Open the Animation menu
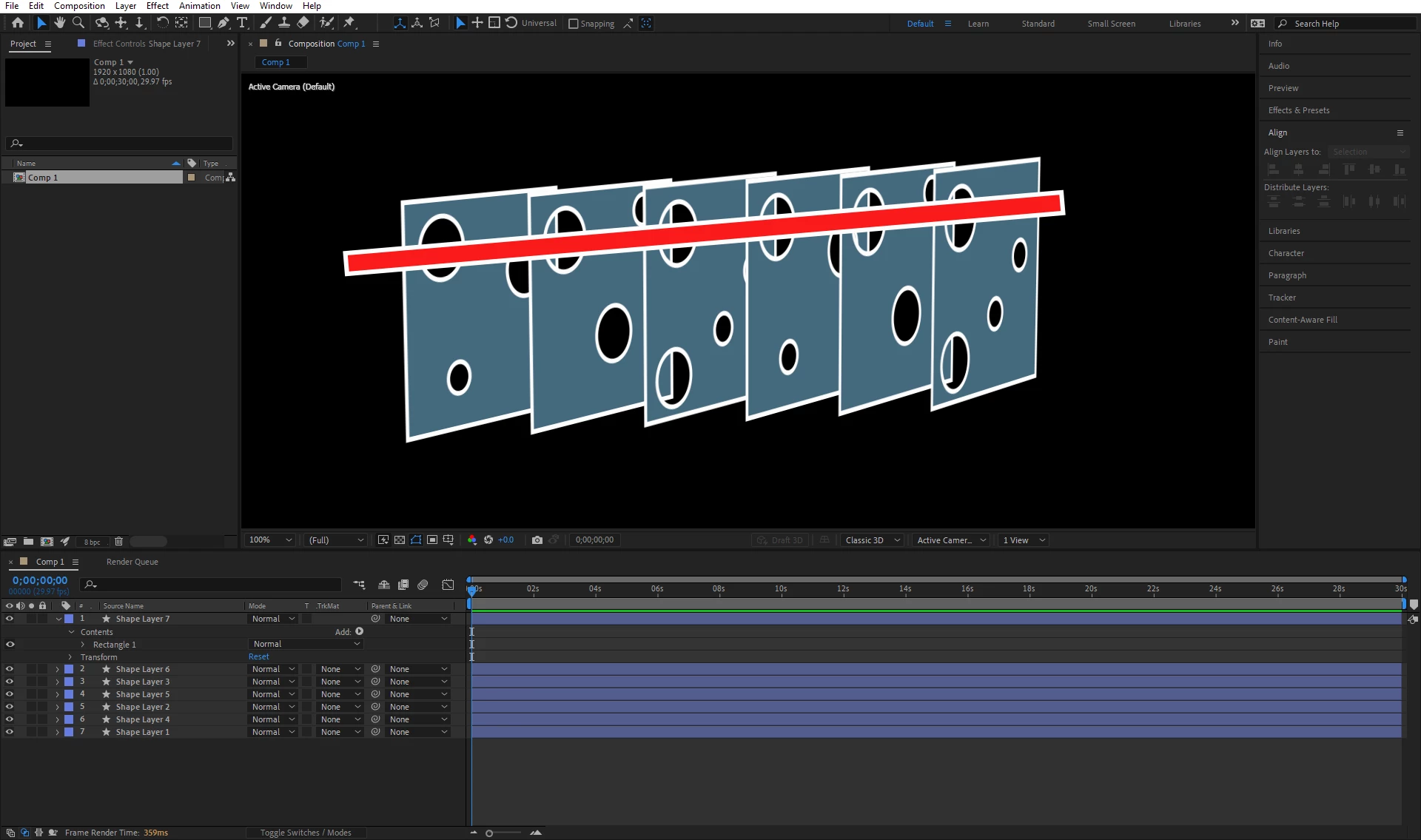The image size is (1421, 840). pos(199,6)
